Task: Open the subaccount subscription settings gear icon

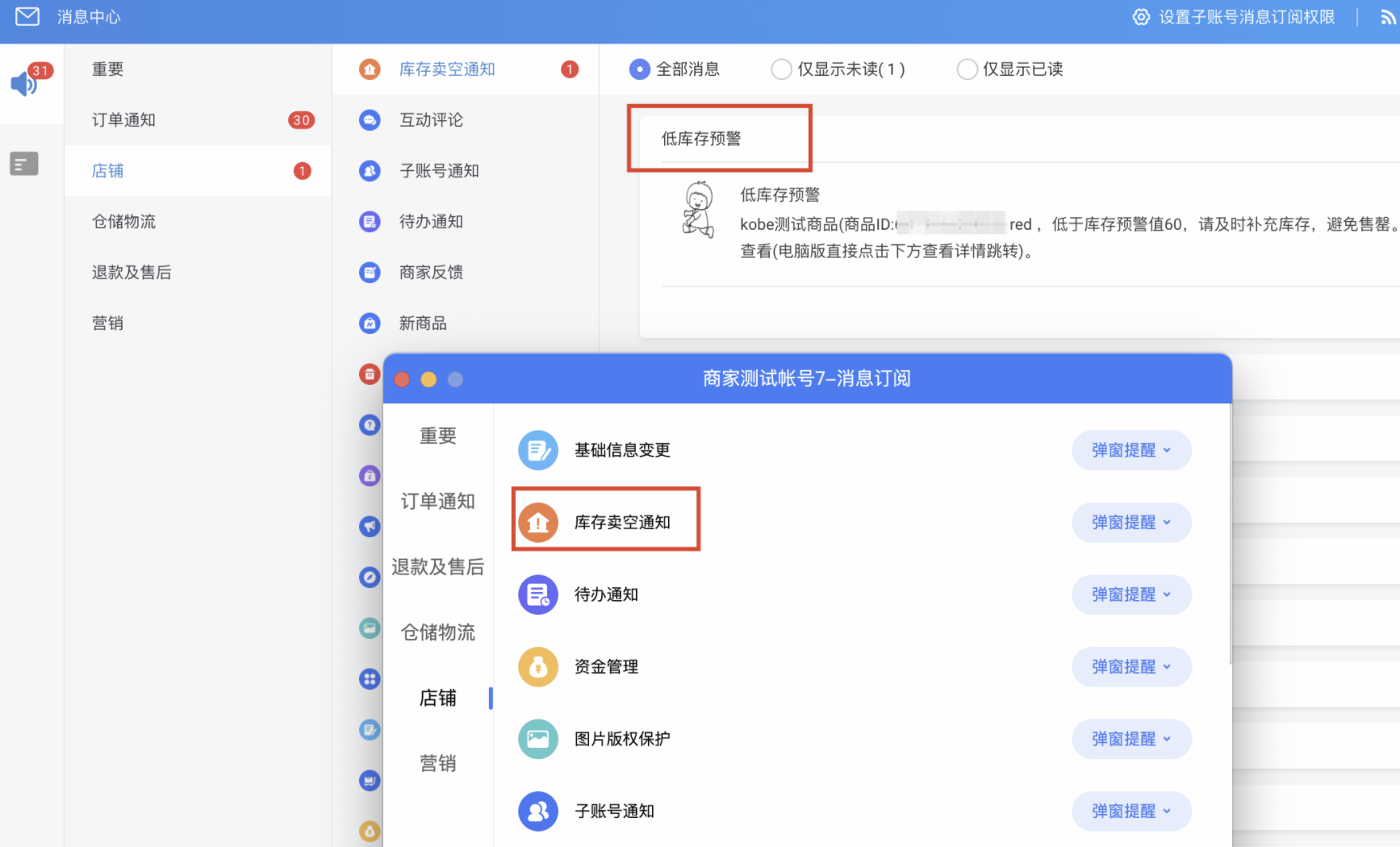Action: coord(1141,17)
